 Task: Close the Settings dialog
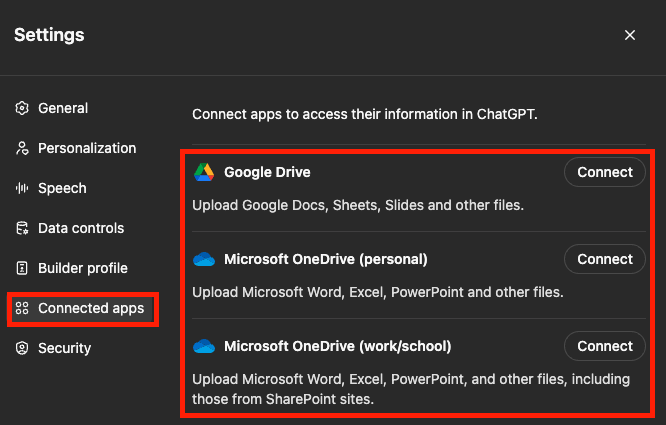(630, 35)
